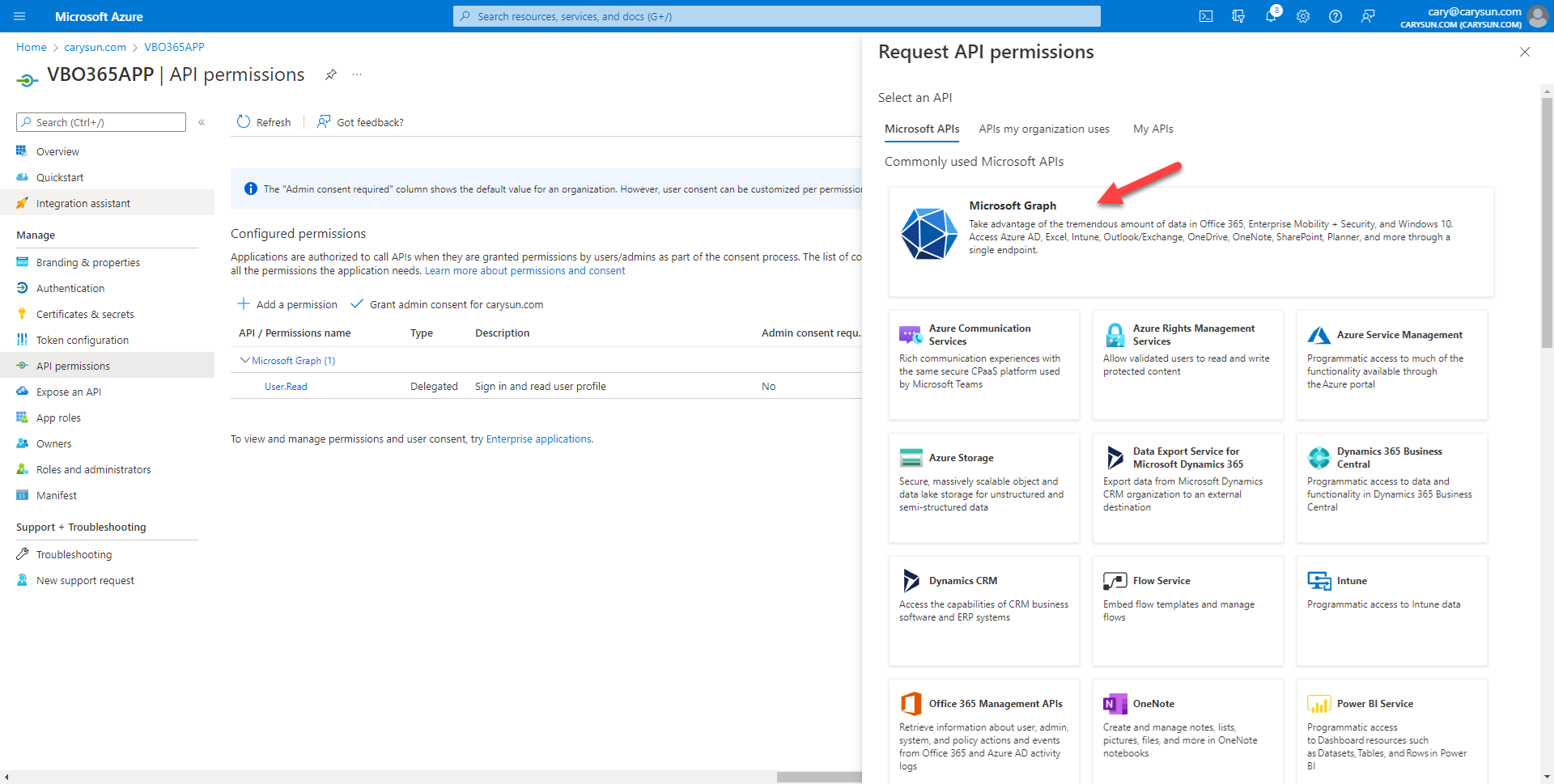Click the Data Export Service for Dynamics icon
Image resolution: width=1554 pixels, height=784 pixels.
point(1115,458)
